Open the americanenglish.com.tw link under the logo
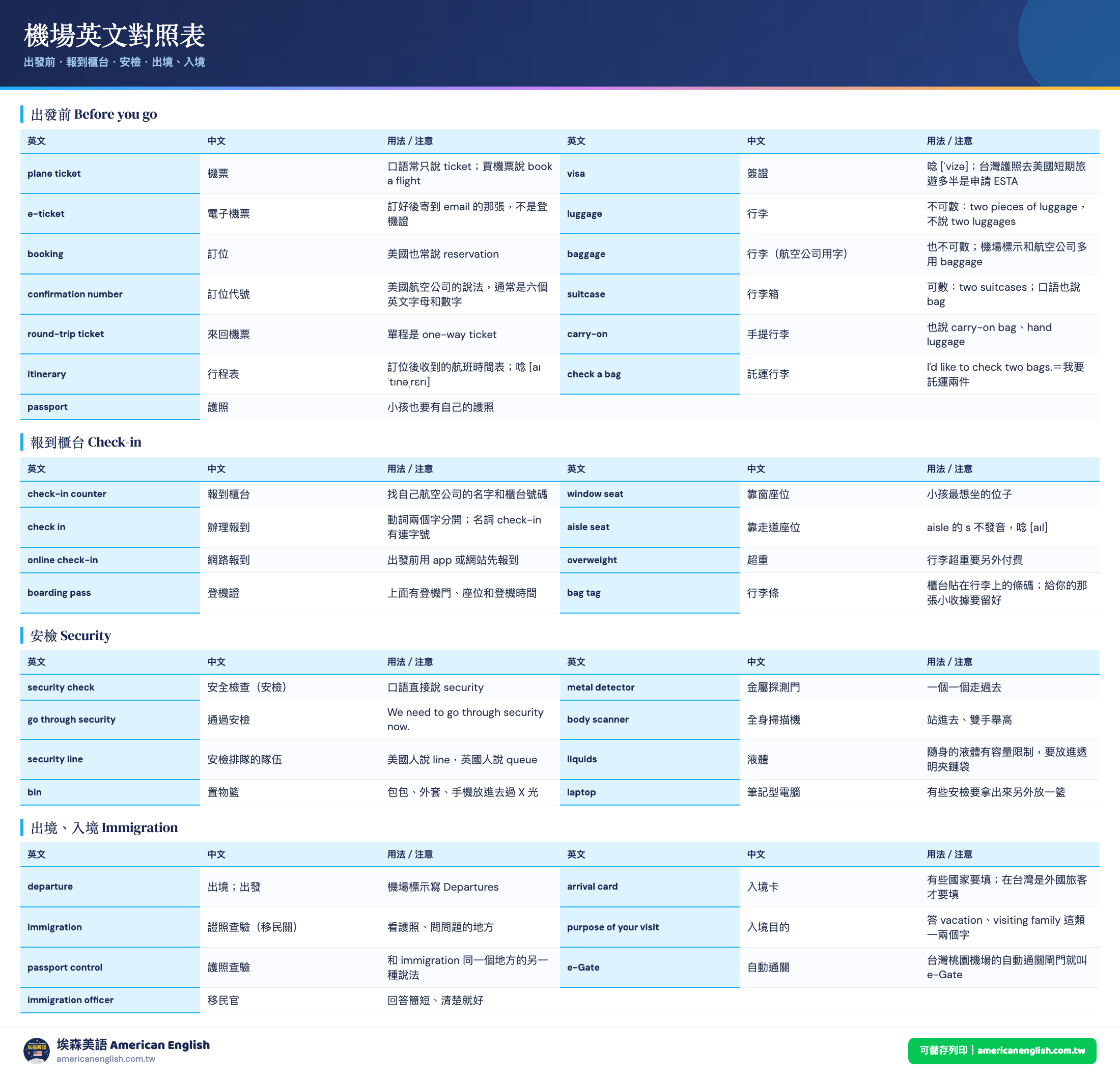This screenshot has height=1077, width=1120. tap(106, 1059)
